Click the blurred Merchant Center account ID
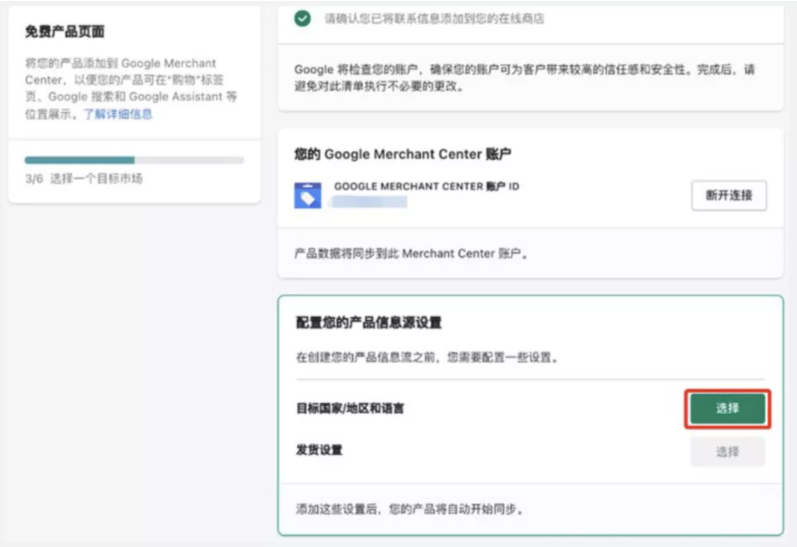797x547 pixels. [x=370, y=202]
